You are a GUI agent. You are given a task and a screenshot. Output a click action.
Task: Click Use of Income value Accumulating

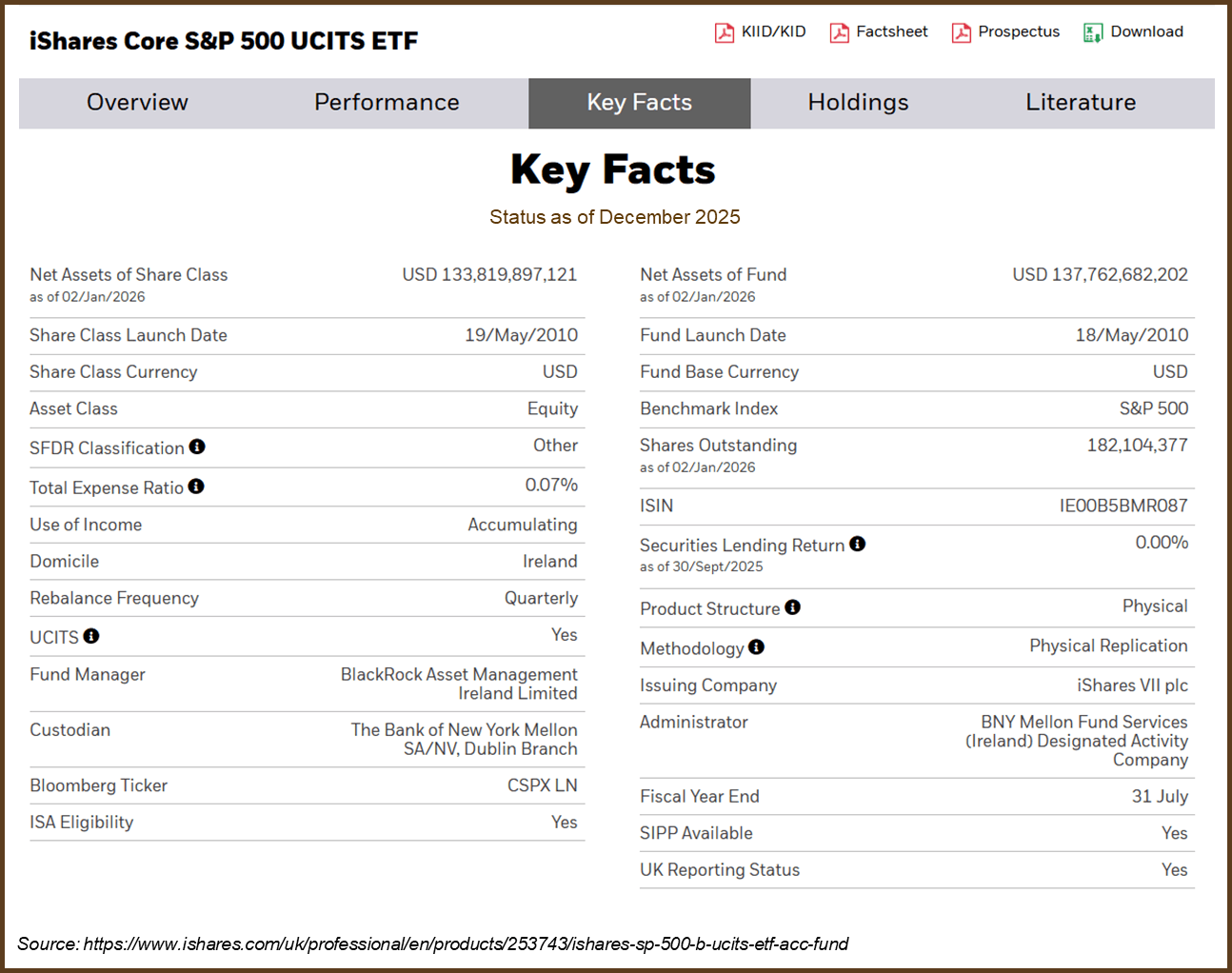523,525
